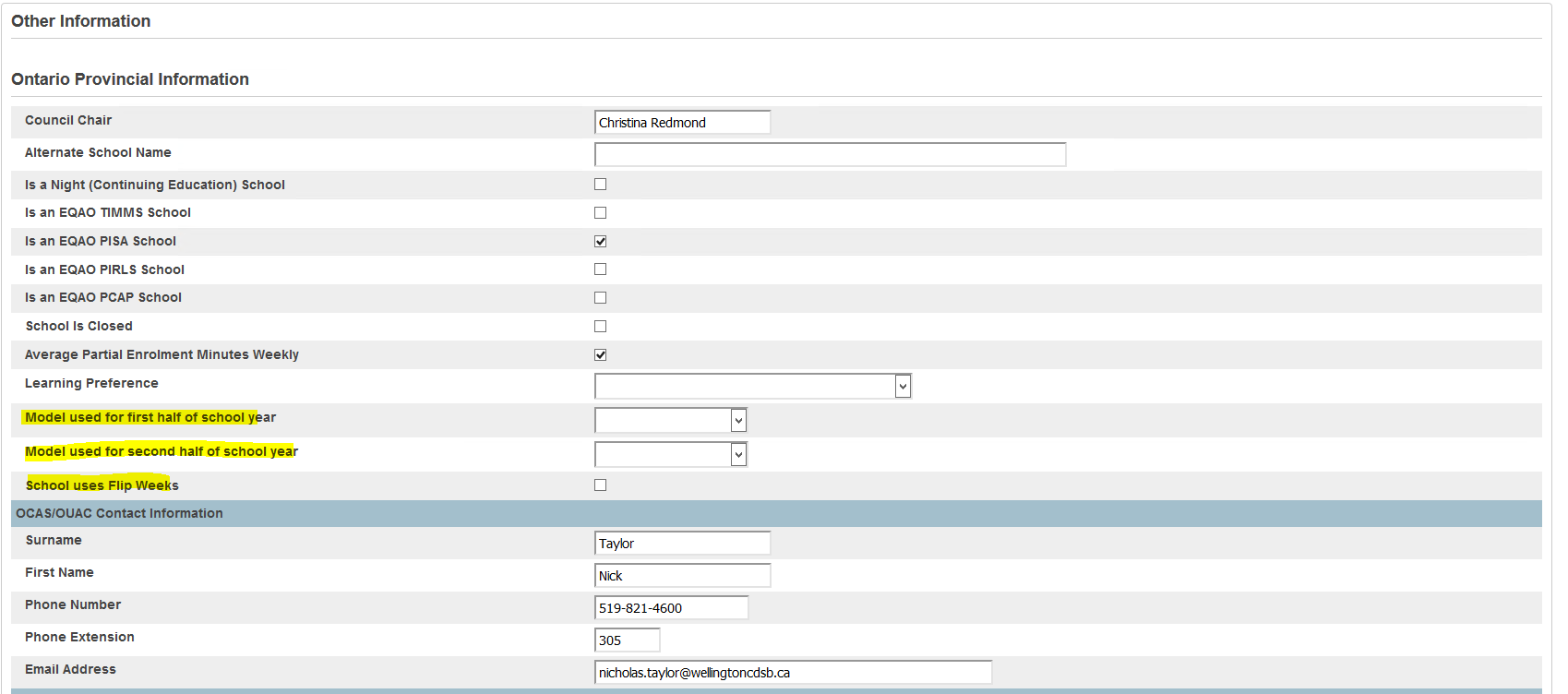Toggle the School uses Flip Weeks checkbox
Image resolution: width=1568 pixels, height=694 pixels.
pyautogui.click(x=600, y=485)
